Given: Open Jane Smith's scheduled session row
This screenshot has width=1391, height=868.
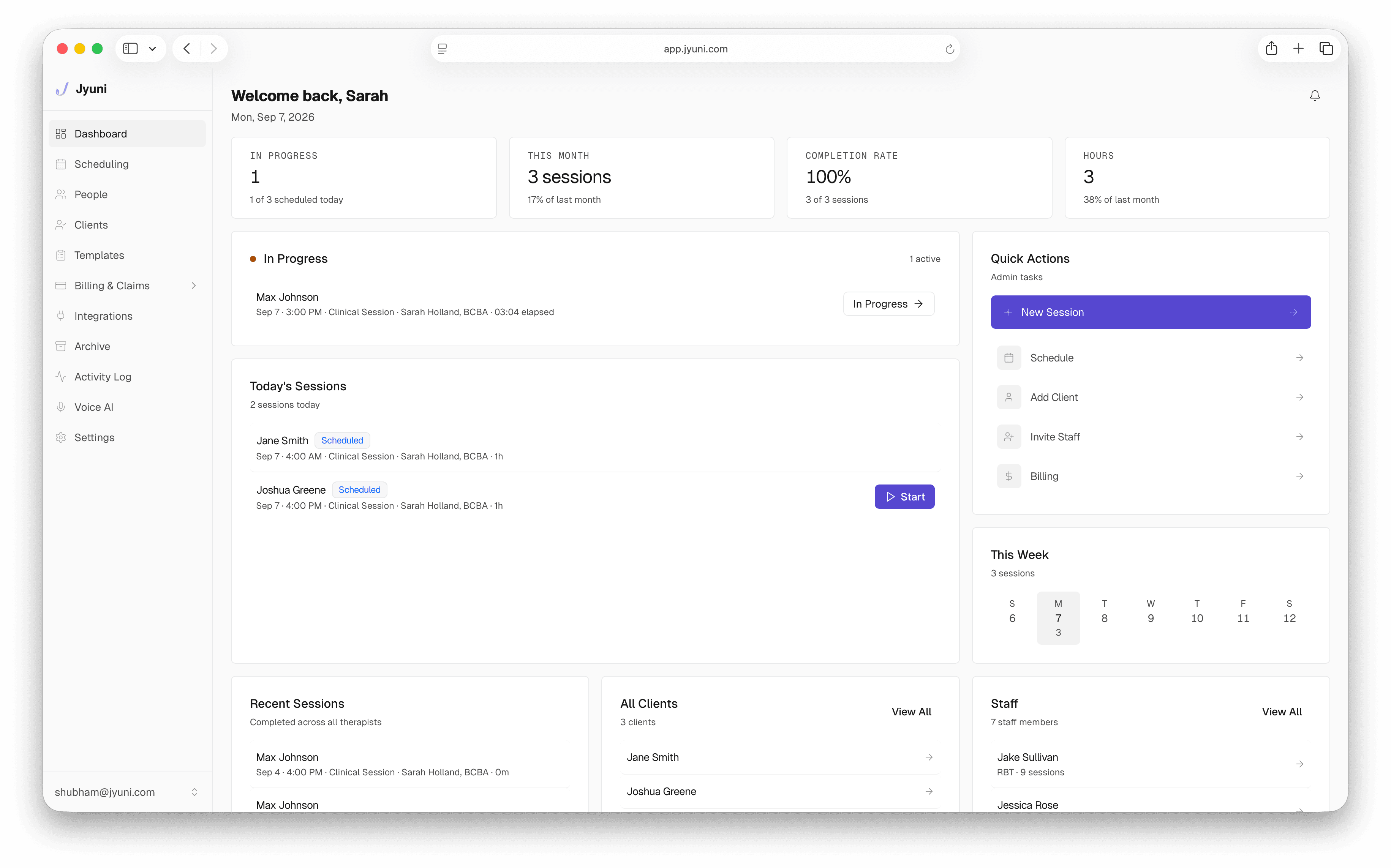Looking at the screenshot, I should point(595,448).
